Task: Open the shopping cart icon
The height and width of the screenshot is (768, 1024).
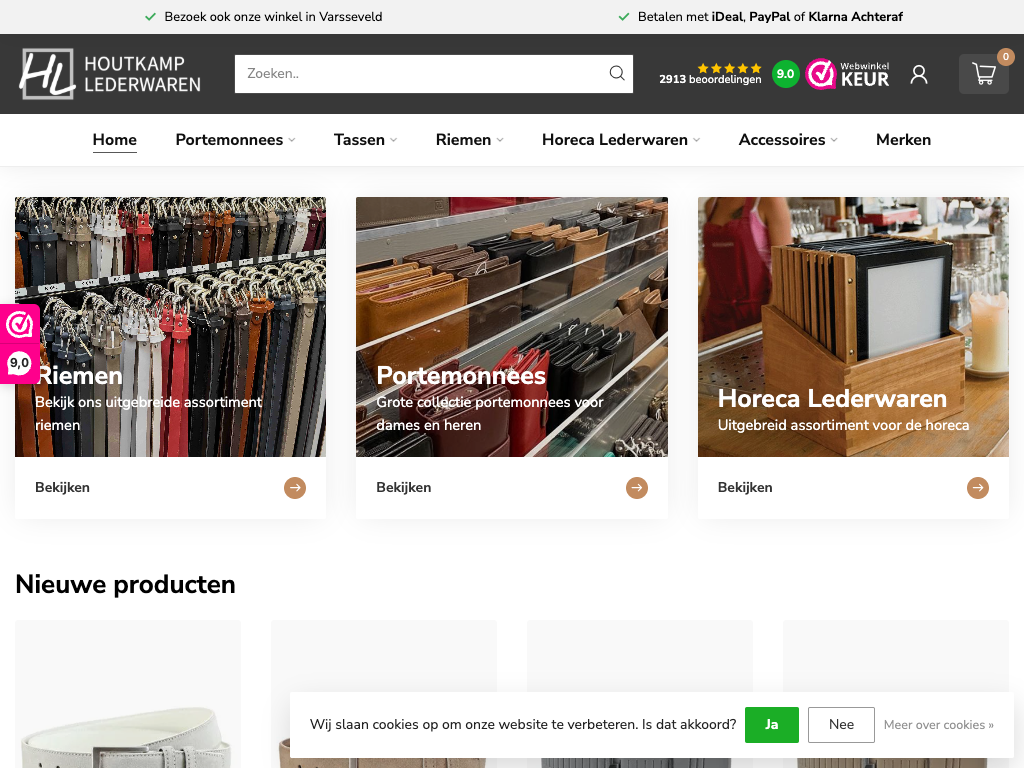Action: [984, 74]
